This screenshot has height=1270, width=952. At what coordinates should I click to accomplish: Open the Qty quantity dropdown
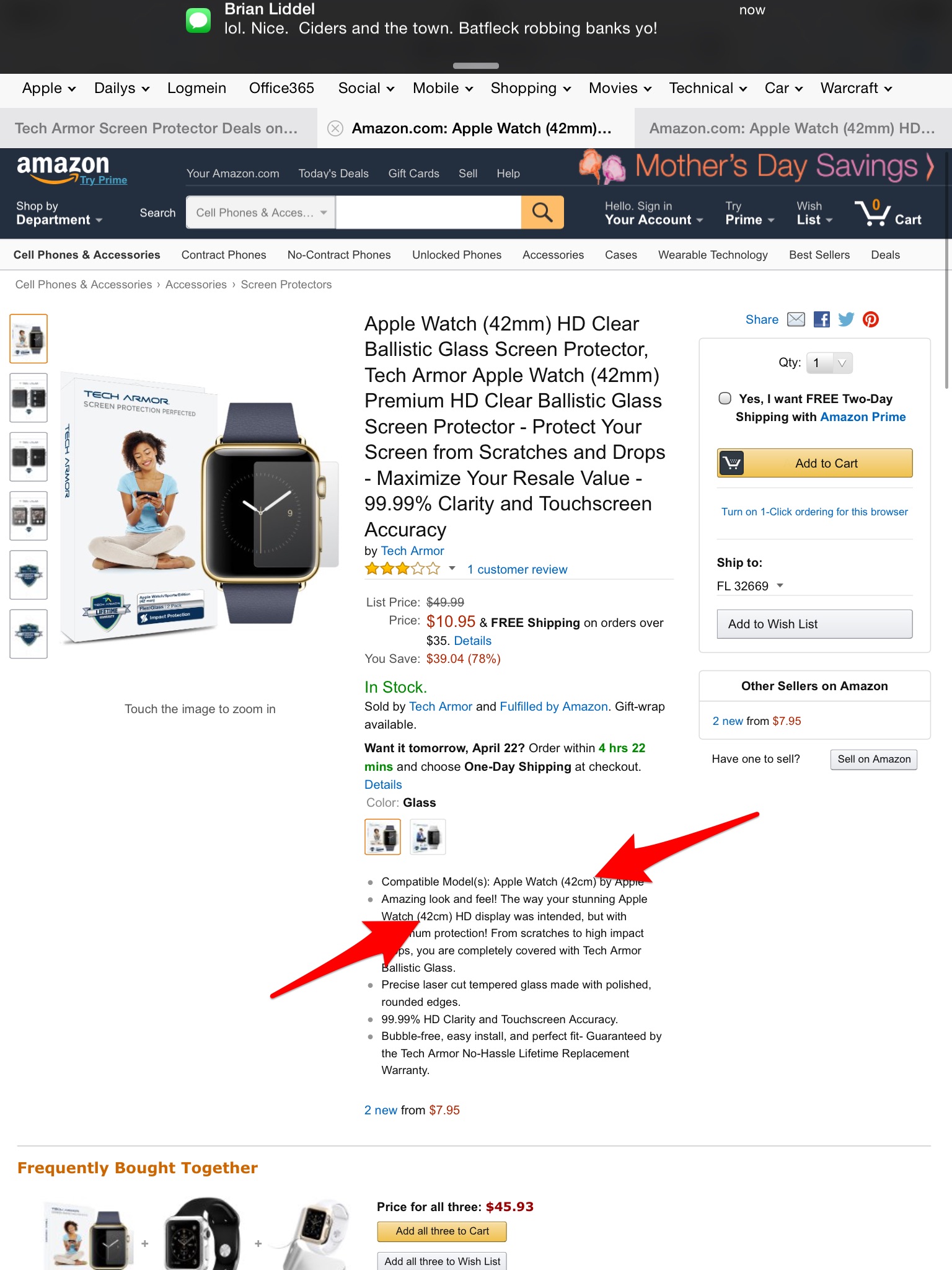[829, 363]
